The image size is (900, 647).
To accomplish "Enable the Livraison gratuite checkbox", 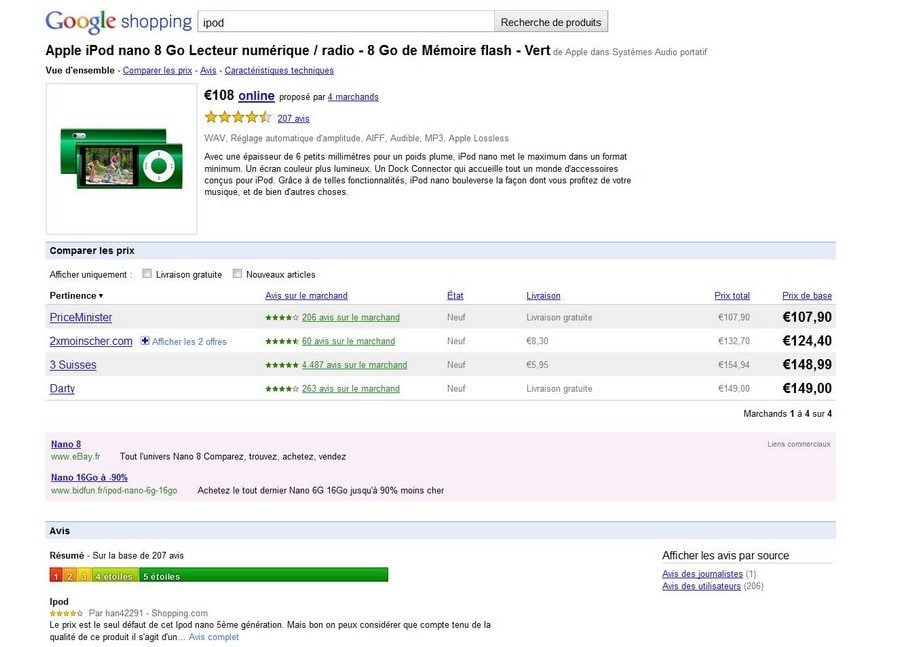I will pyautogui.click(x=147, y=274).
